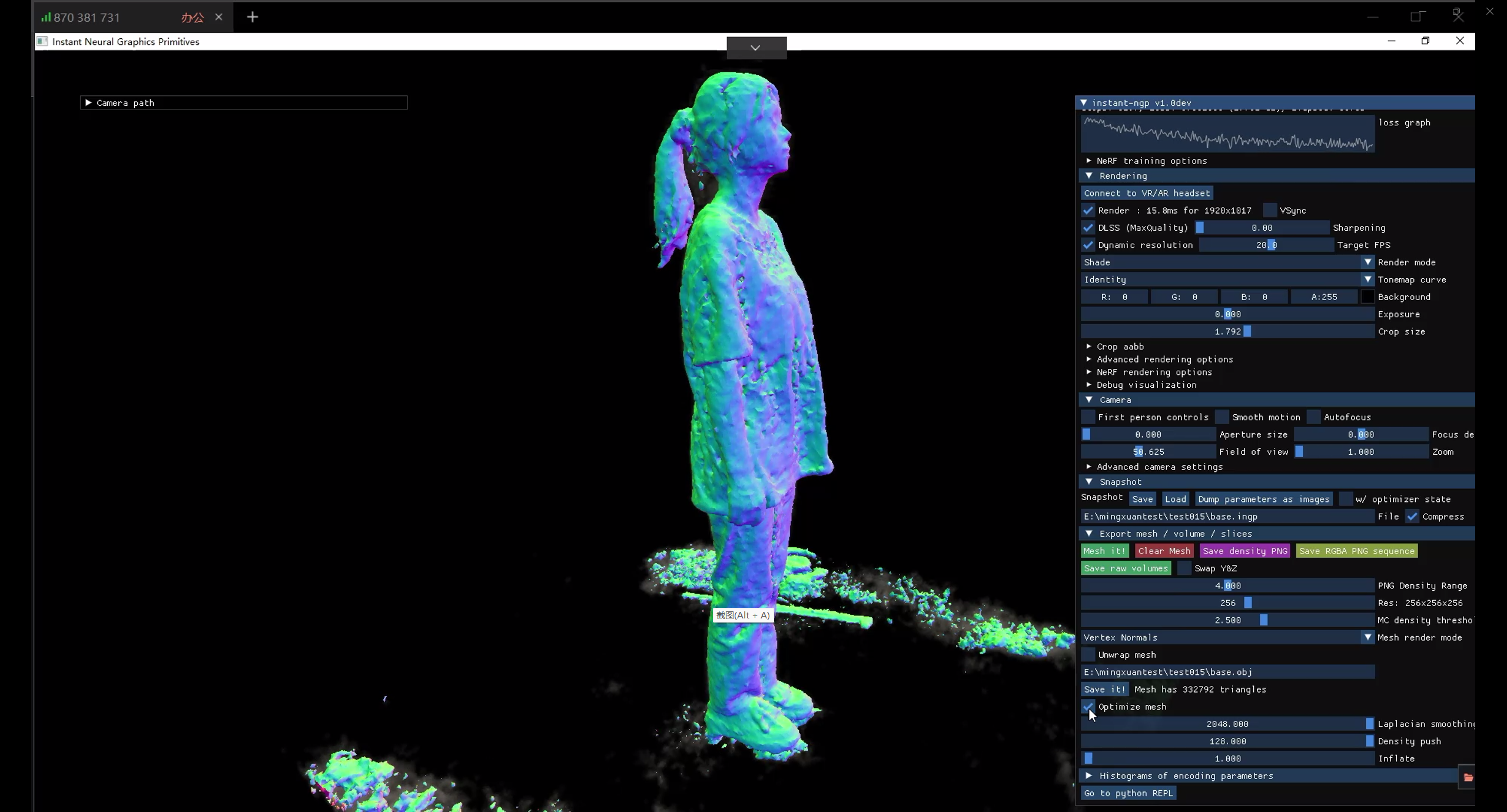Image resolution: width=1507 pixels, height=812 pixels.
Task: Click the Mesh it! button
Action: [1104, 551]
